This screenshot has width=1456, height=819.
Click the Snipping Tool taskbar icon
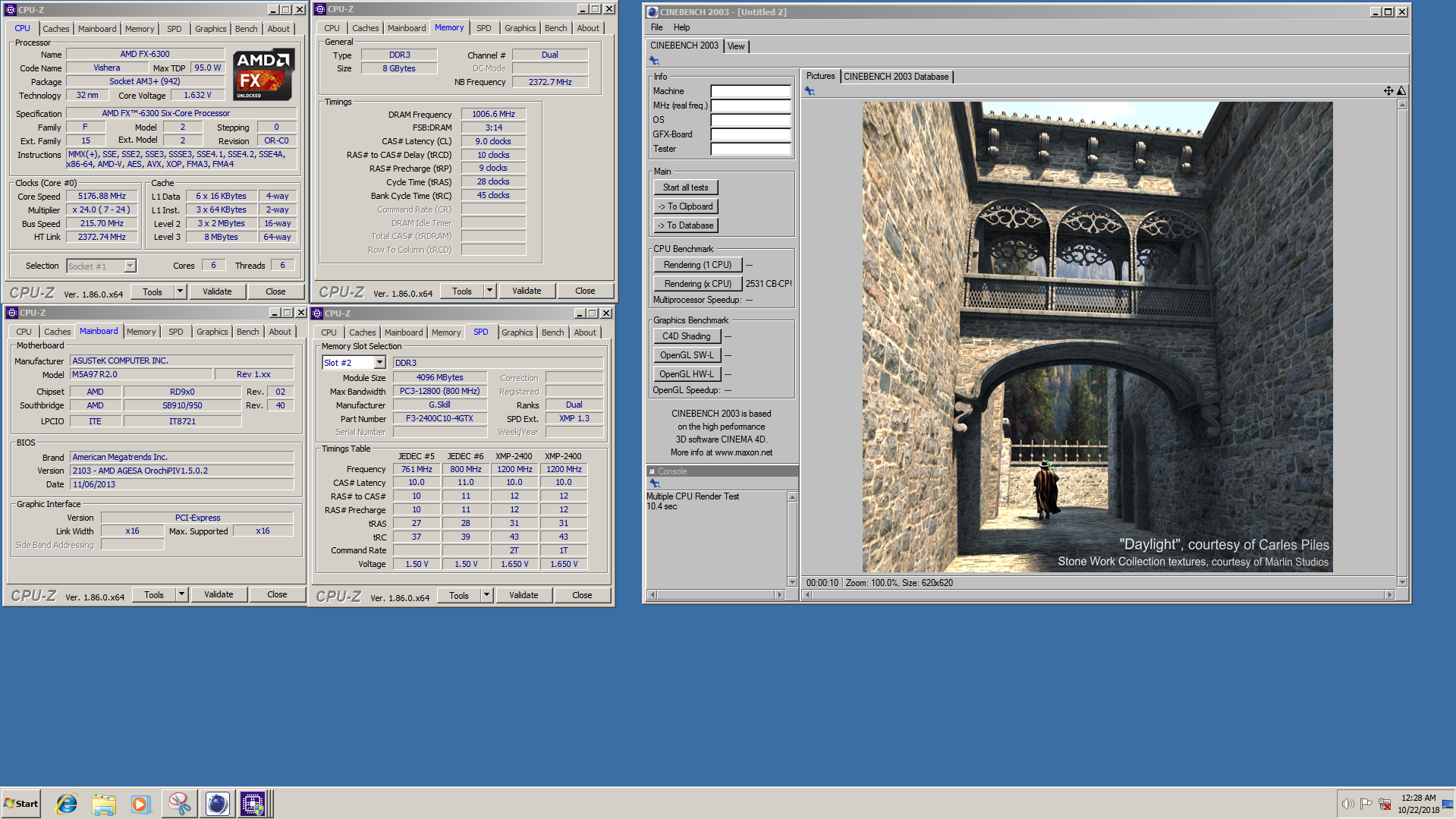coord(180,804)
